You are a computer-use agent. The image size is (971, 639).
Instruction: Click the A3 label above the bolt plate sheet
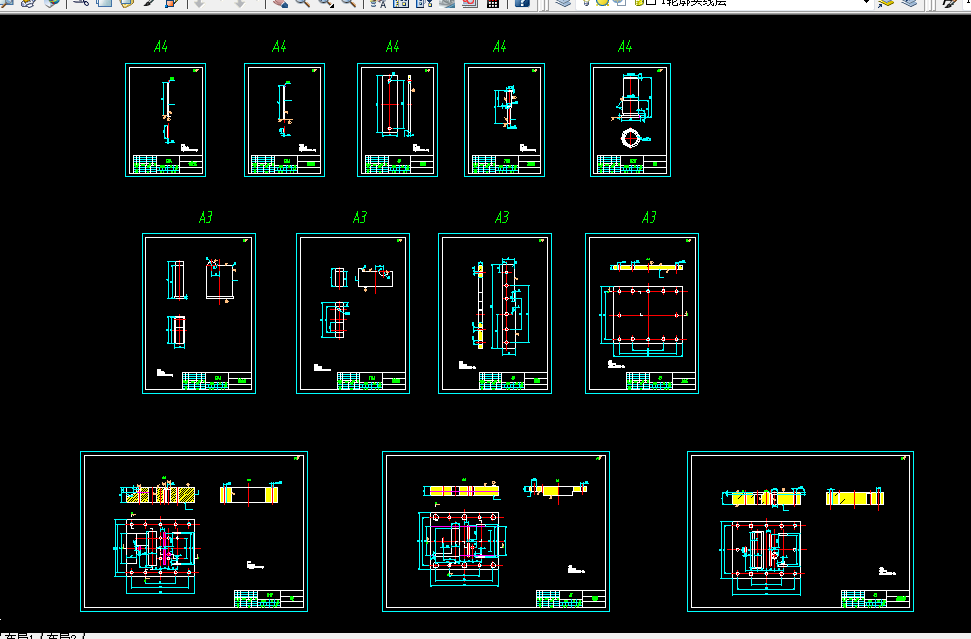pos(648,217)
